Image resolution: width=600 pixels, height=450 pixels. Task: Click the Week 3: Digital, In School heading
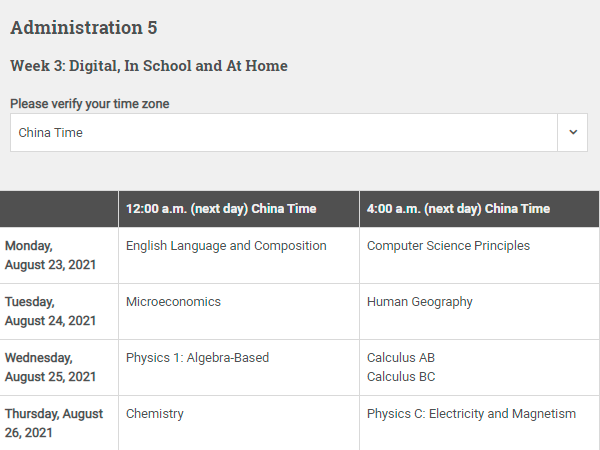(x=149, y=66)
